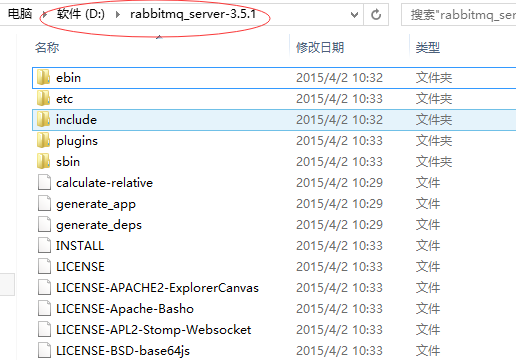The width and height of the screenshot is (516, 360).
Task: Expand the 软件 (D:) breadcrumb arrow
Action: (x=118, y=15)
